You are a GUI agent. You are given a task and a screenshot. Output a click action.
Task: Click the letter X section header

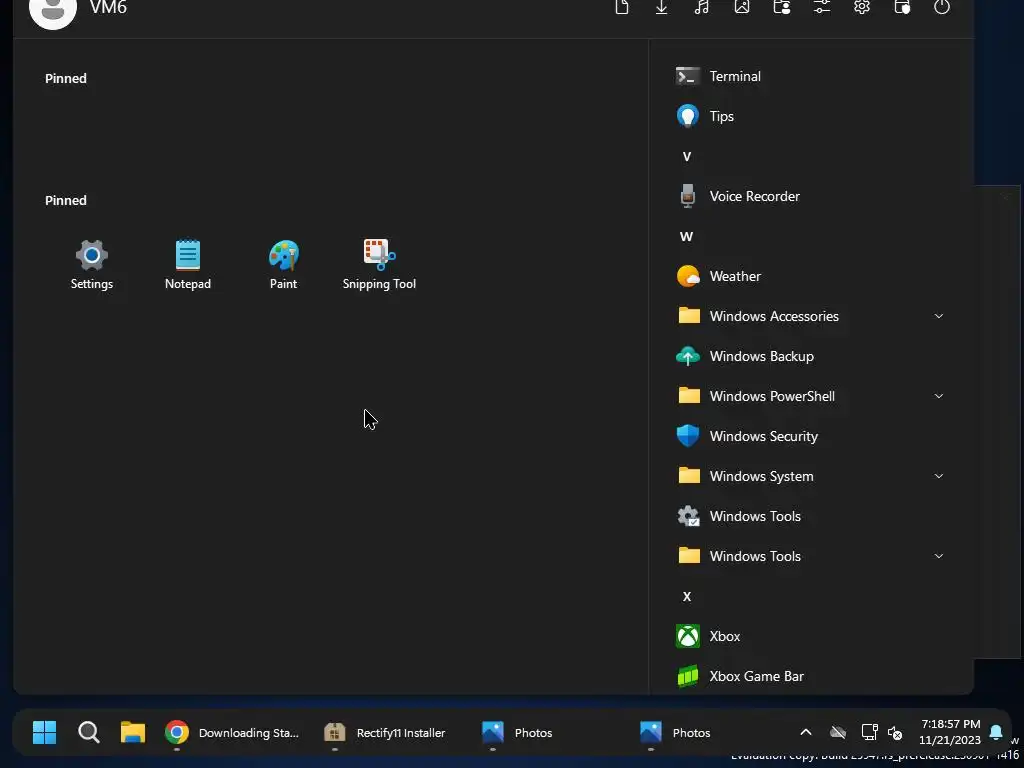click(x=686, y=596)
